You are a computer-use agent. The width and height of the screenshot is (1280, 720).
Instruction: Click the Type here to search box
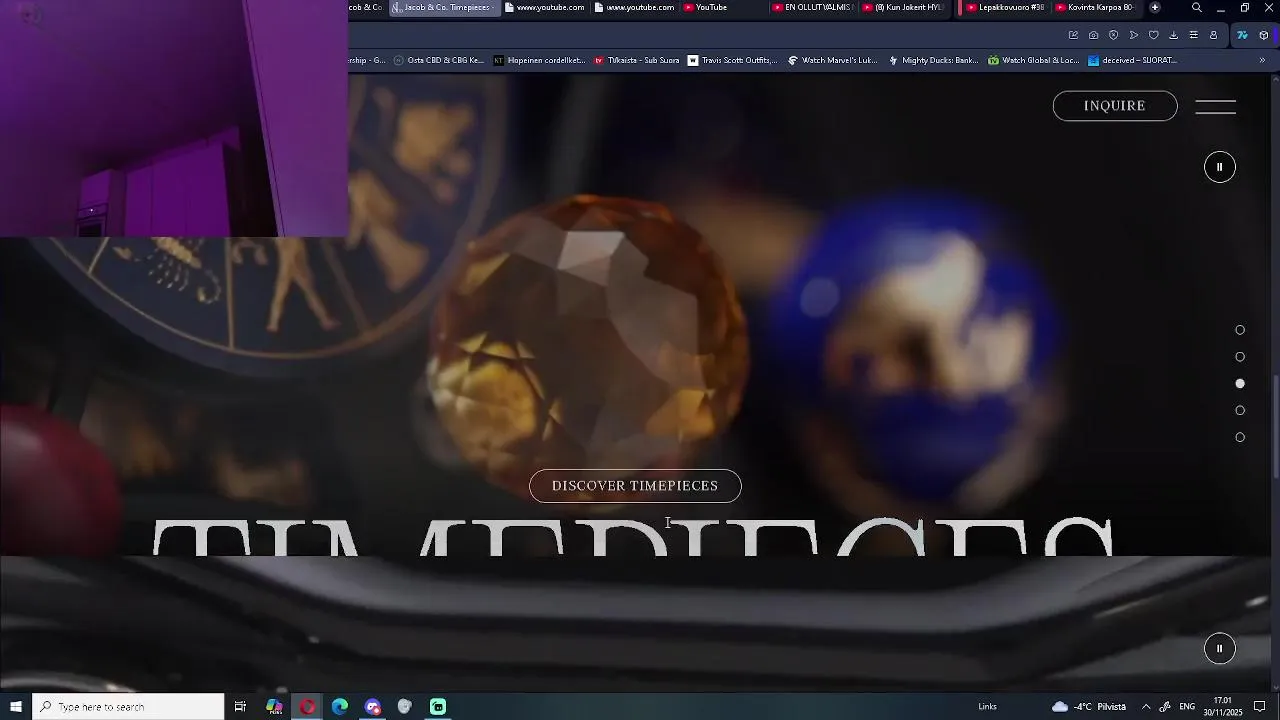click(x=128, y=707)
